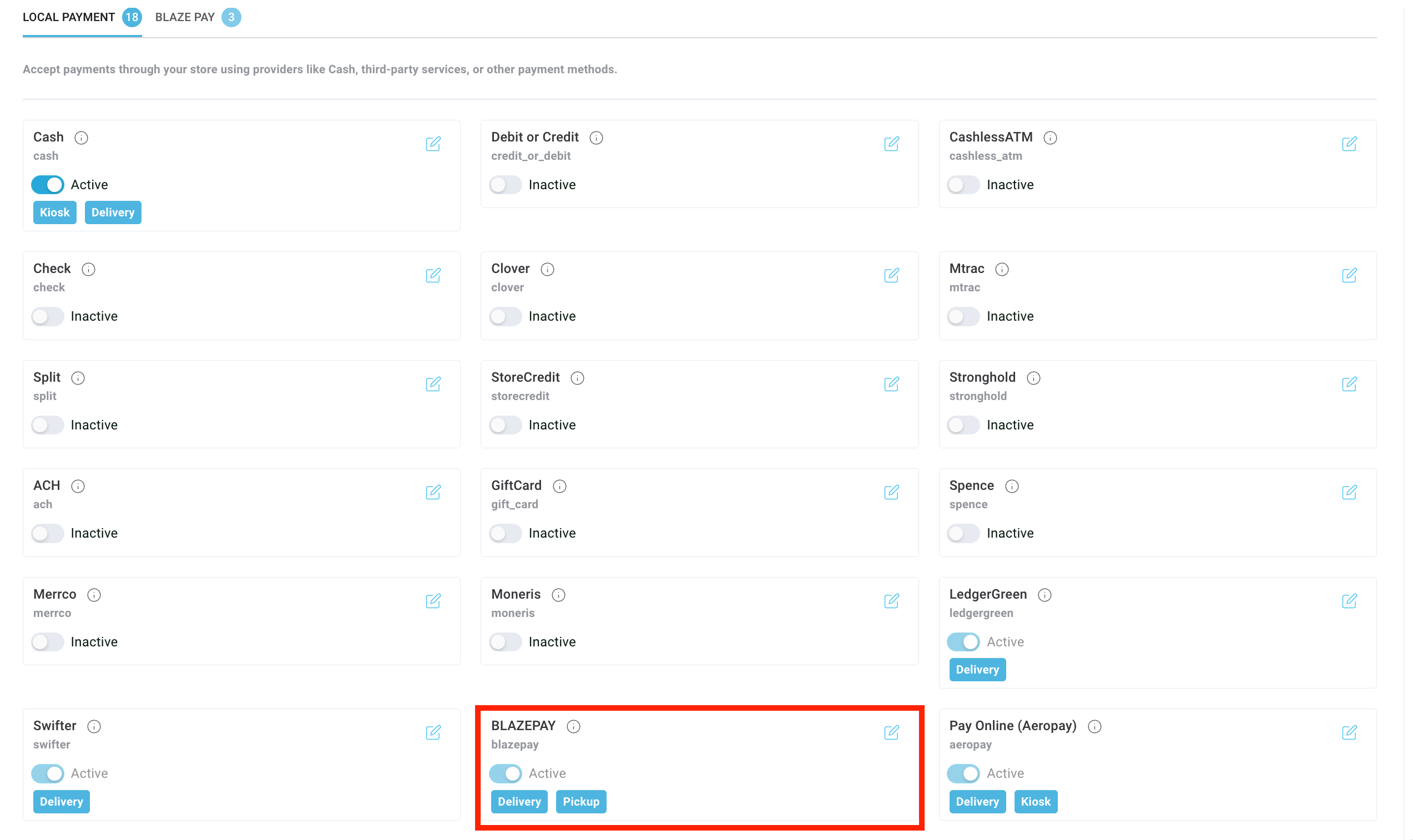Edit the Swifter payment method
Screen dimensions: 1413x840
pos(433,732)
